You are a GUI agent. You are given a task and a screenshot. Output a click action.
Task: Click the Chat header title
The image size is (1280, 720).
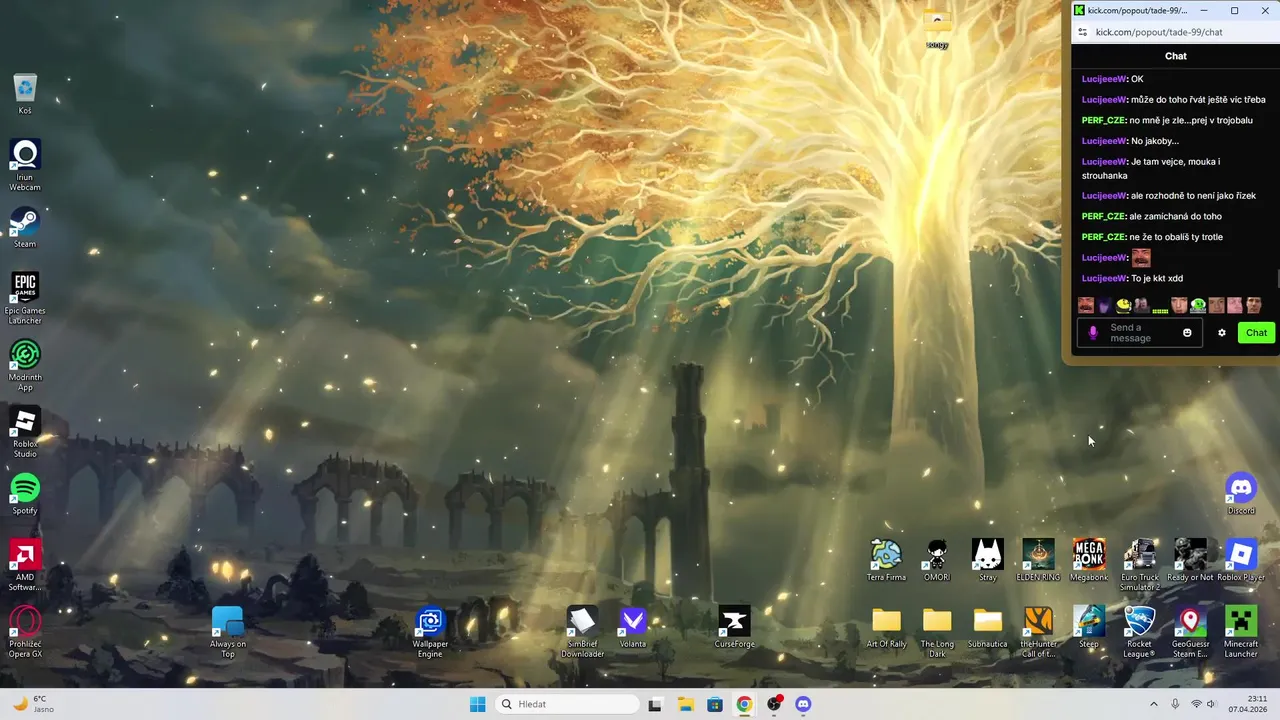coord(1176,56)
